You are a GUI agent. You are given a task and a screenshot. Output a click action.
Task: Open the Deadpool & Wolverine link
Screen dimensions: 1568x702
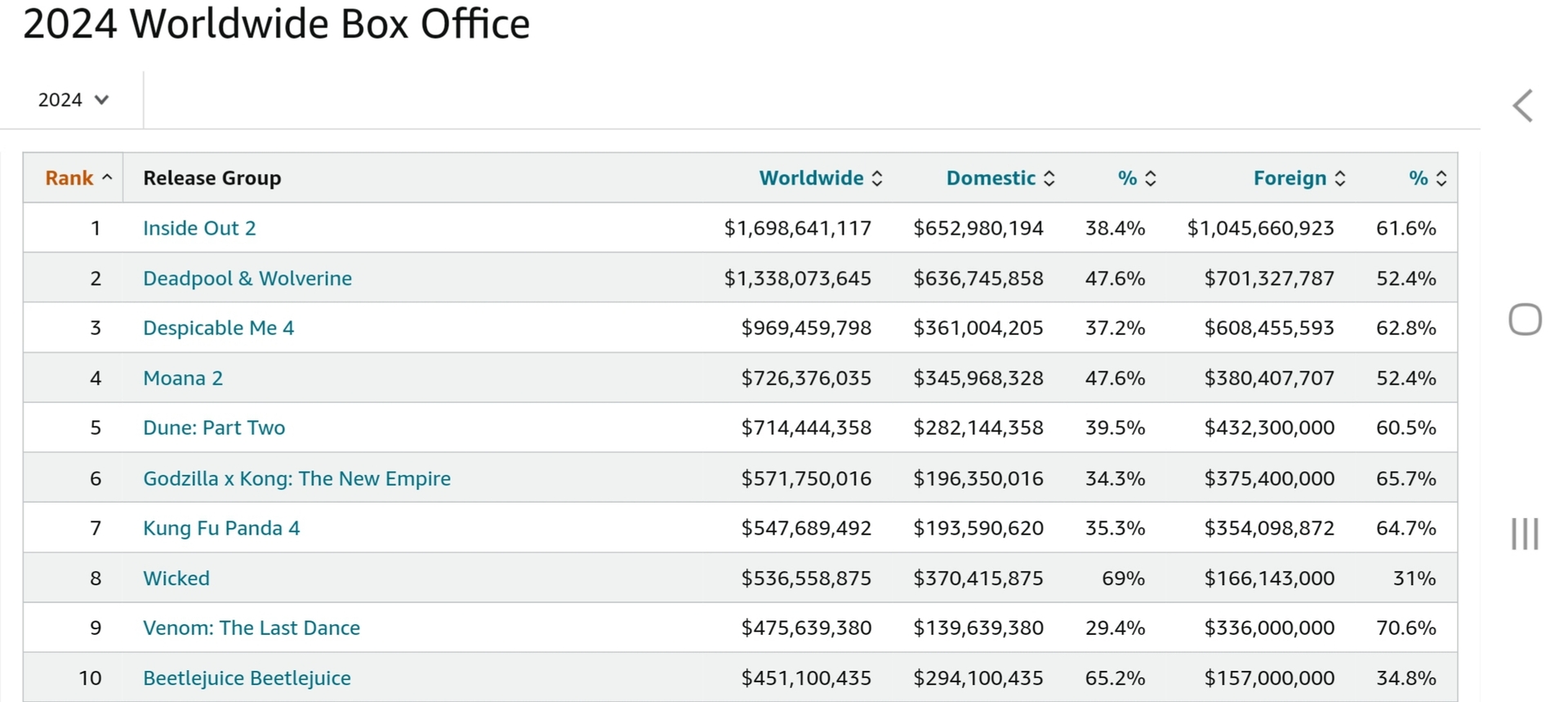click(247, 279)
